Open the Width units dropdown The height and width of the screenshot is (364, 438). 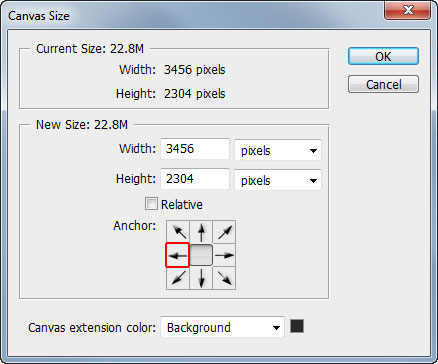[278, 150]
